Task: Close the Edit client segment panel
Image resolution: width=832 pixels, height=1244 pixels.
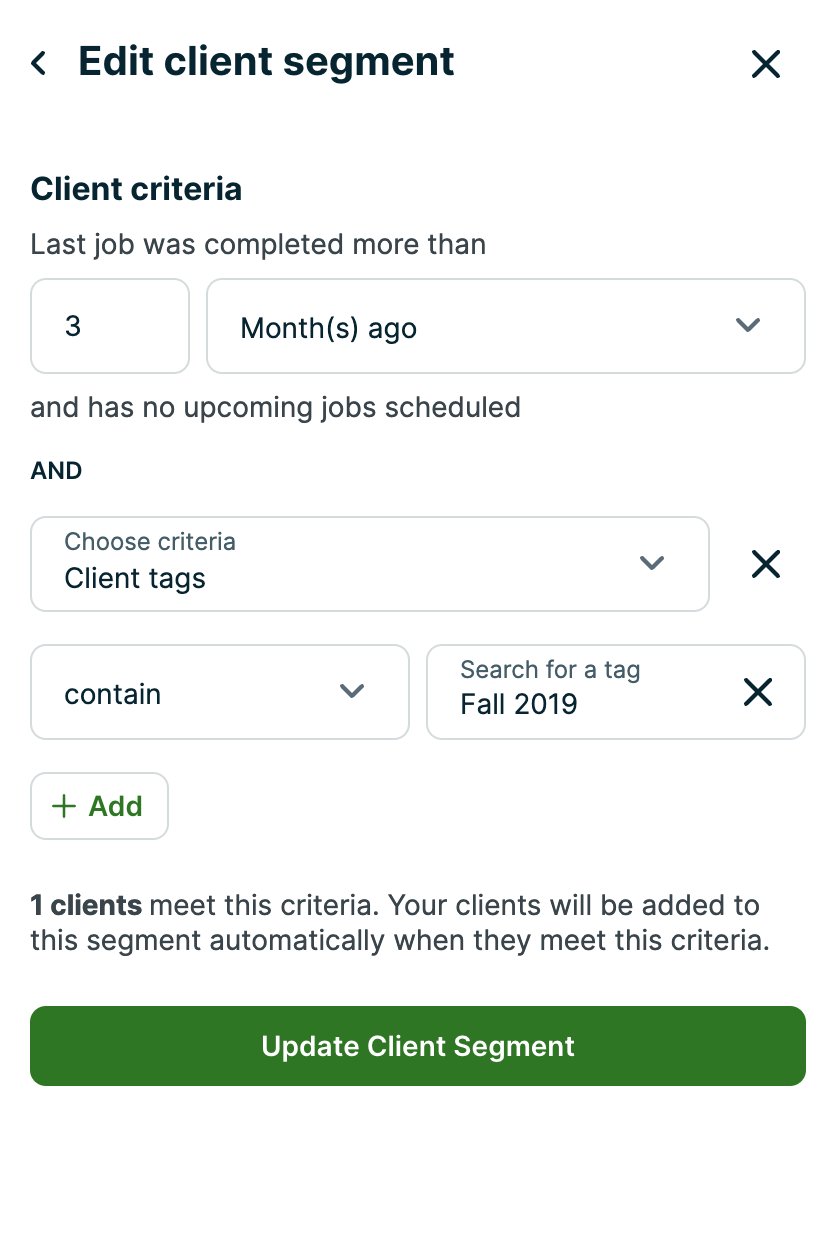Action: [766, 64]
